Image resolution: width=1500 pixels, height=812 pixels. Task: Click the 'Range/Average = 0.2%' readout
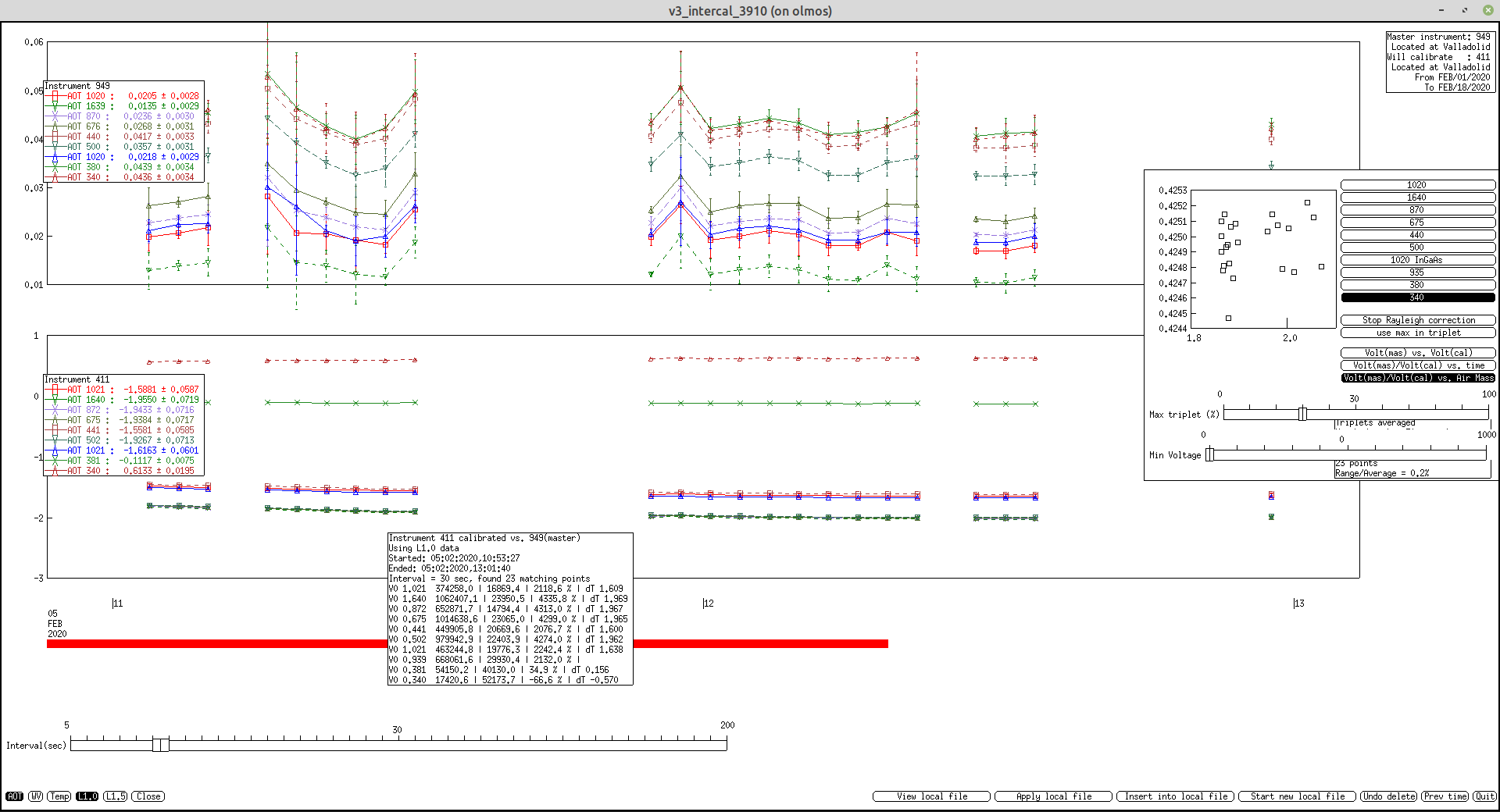(1382, 473)
